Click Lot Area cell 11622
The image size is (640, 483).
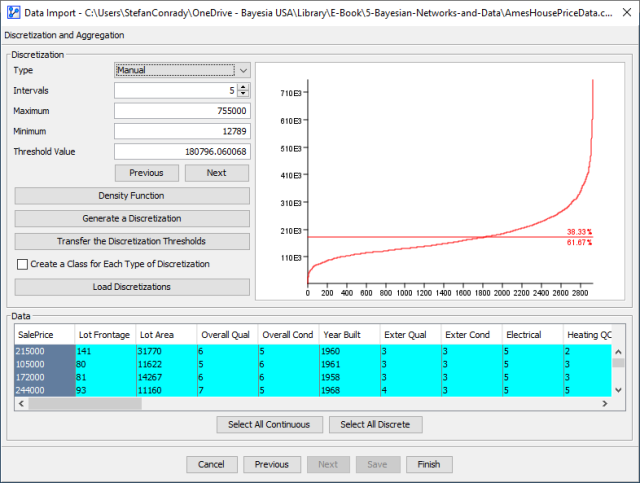click(167, 364)
